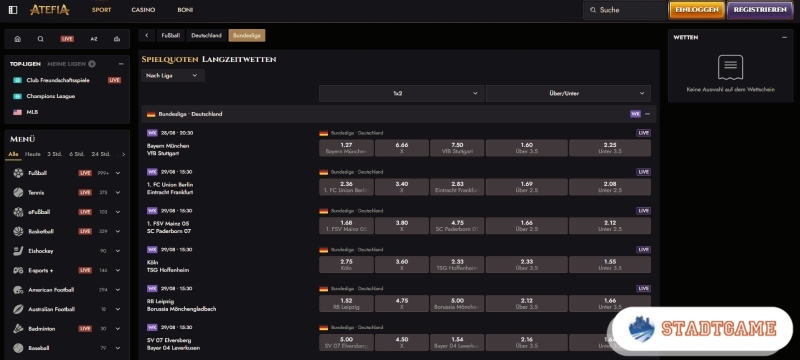
Task: Go back with the breadcrumb arrow
Action: point(146,35)
